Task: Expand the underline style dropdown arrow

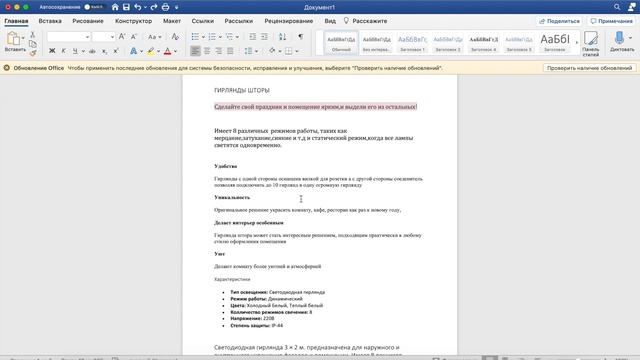Action: point(83,51)
